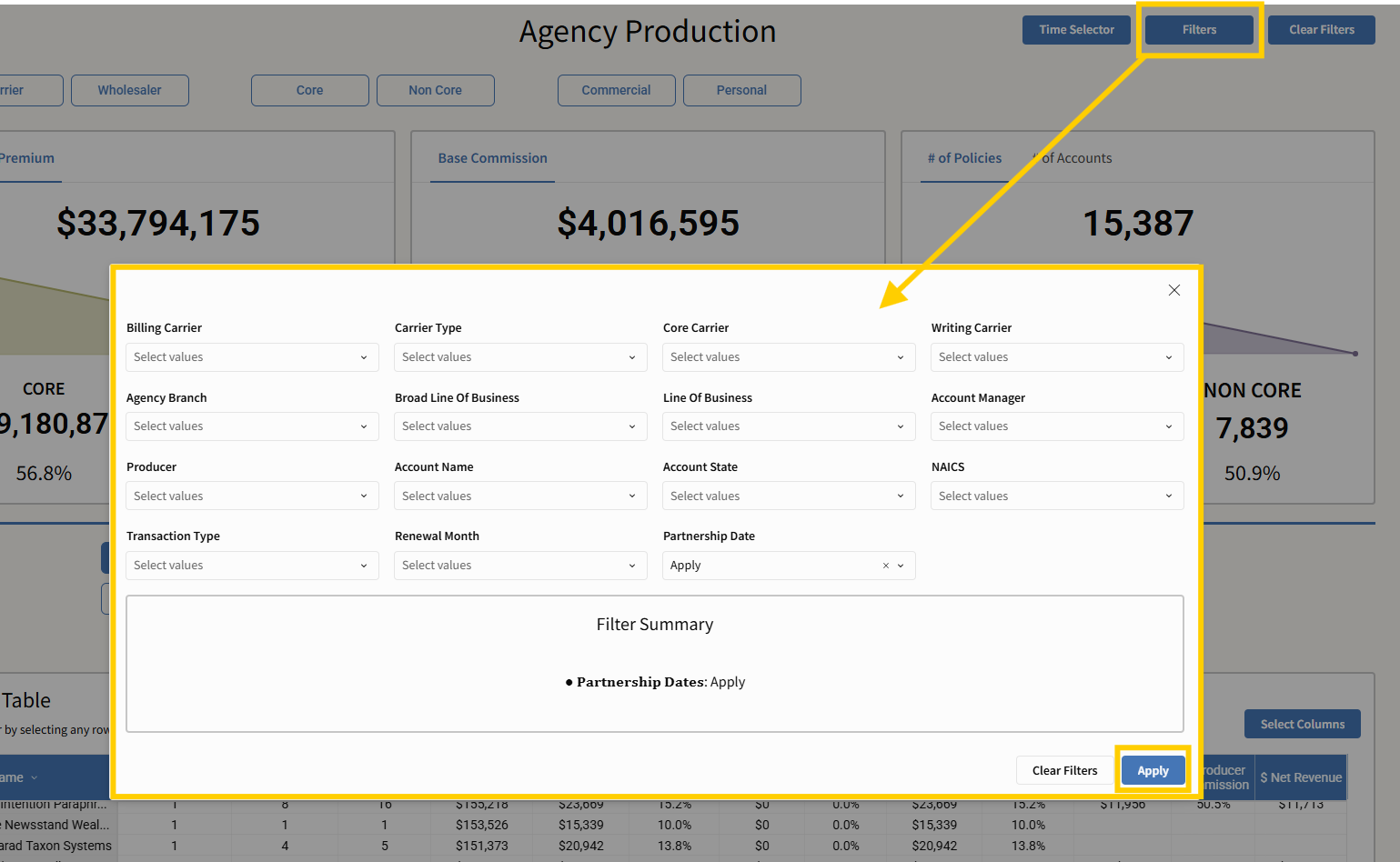Open the Agency Branch dropdown
The height and width of the screenshot is (862, 1400).
pyautogui.click(x=252, y=426)
